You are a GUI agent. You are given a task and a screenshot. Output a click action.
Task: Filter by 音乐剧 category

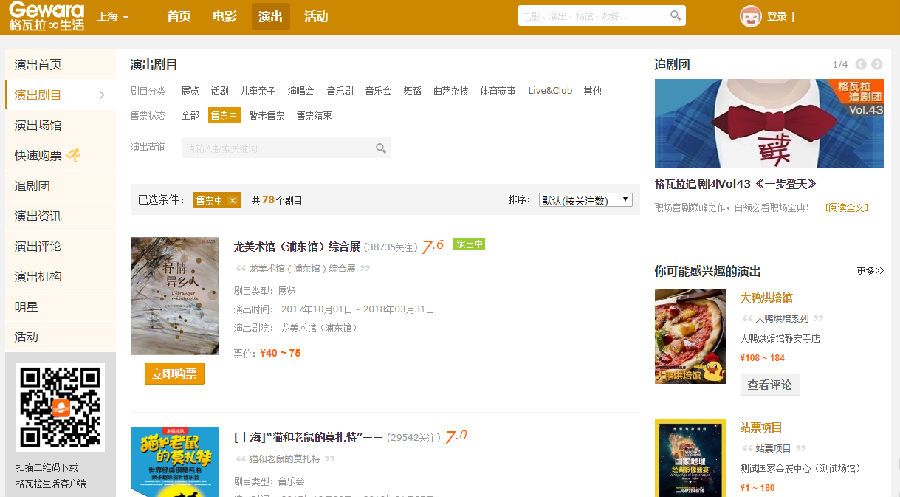(340, 91)
